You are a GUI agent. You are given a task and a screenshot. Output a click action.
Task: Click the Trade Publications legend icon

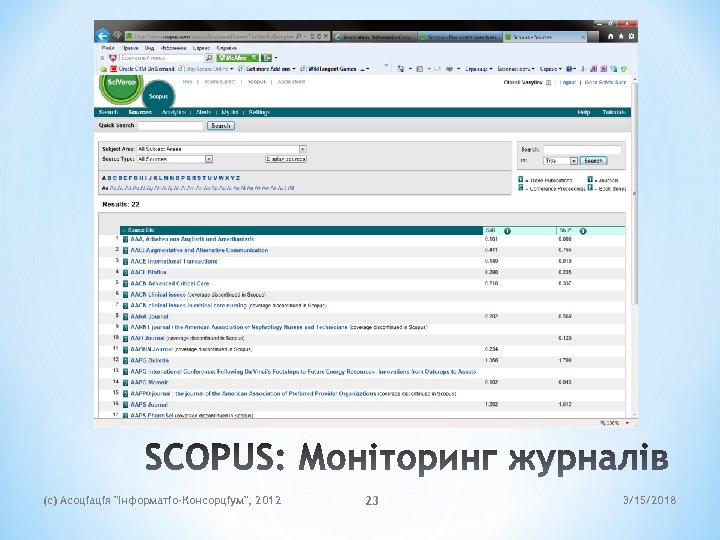521,180
